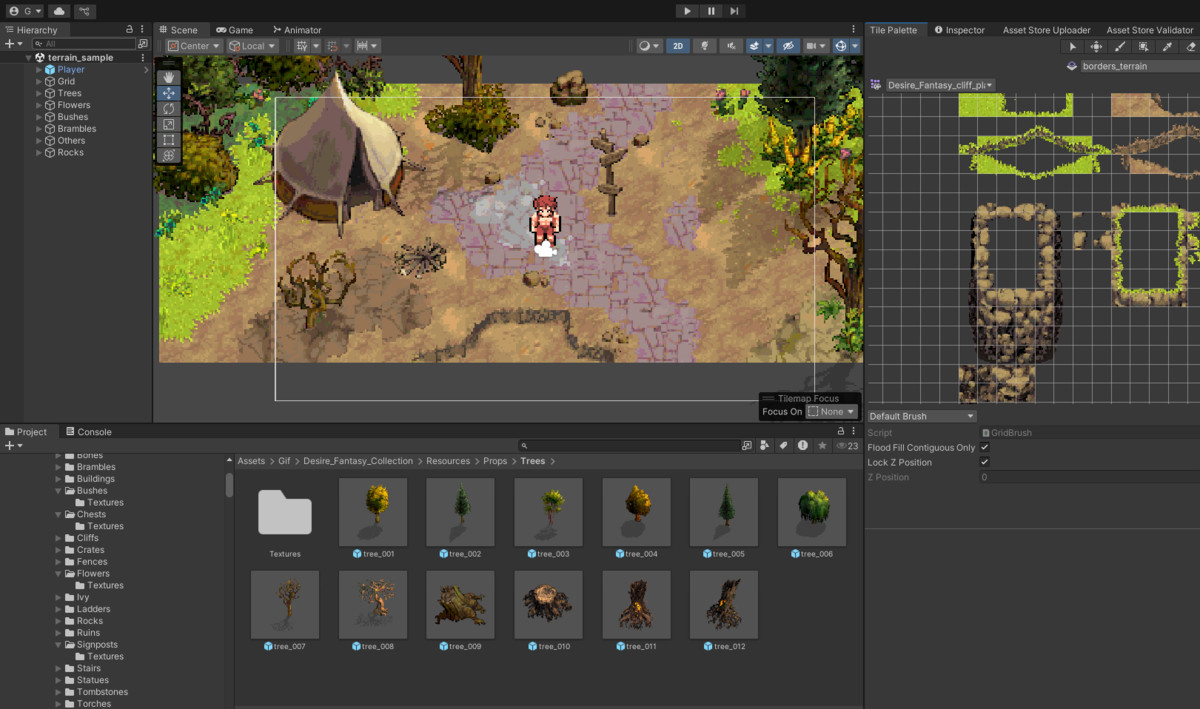Screen dimensions: 1200x709
Task: Switch to the Console tab
Action: [88, 432]
